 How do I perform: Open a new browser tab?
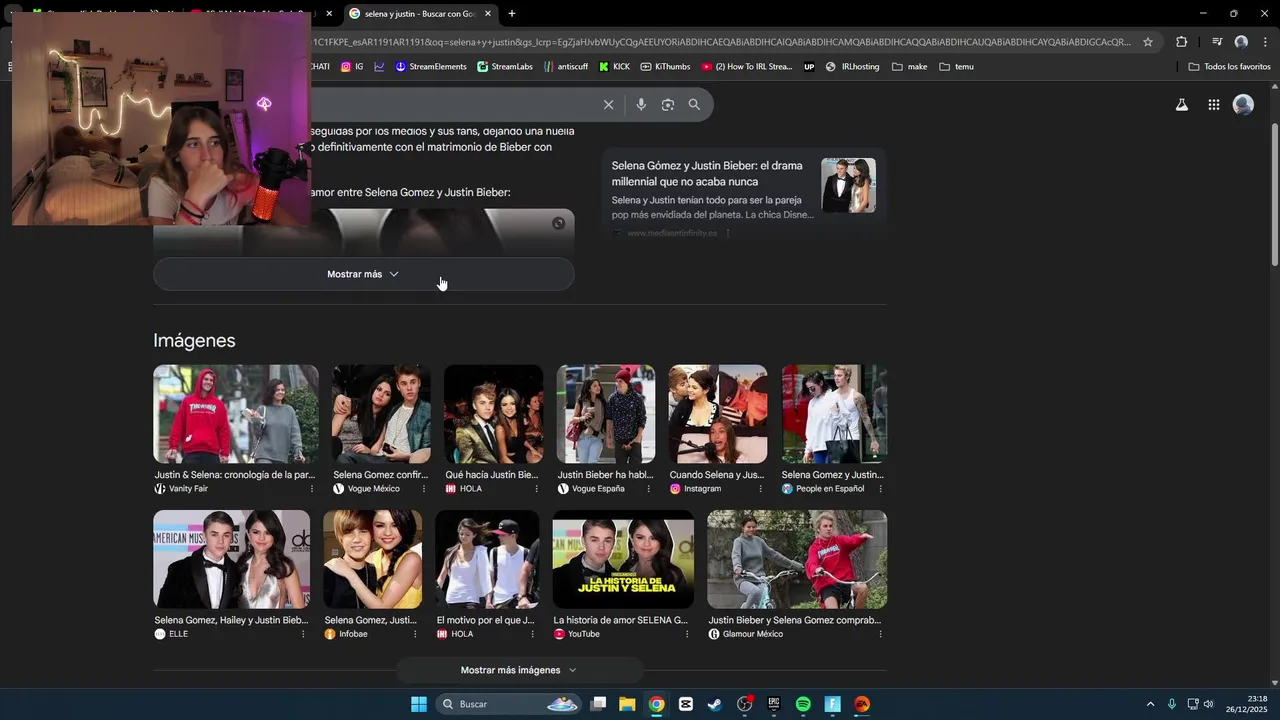pos(512,14)
